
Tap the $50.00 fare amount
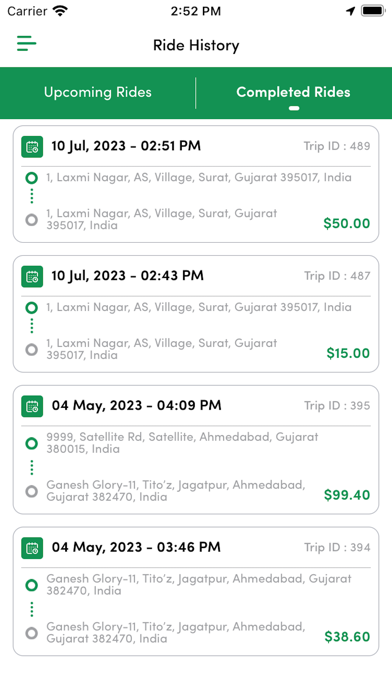347,223
